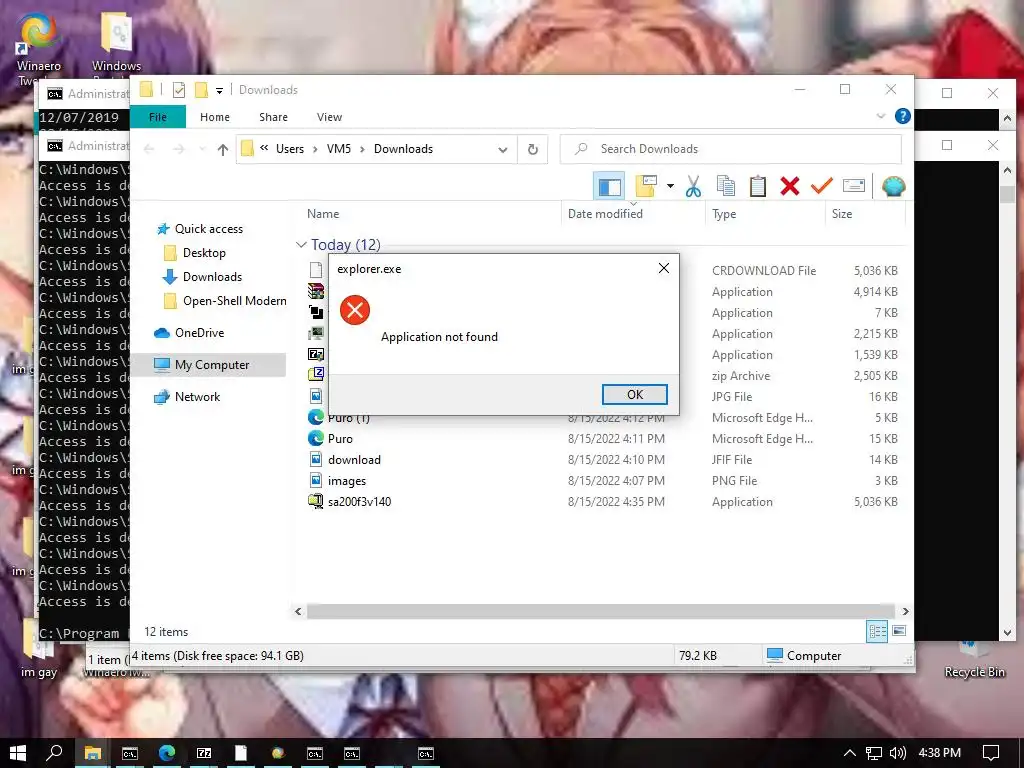Click the Edge icon beside Puro

[x=316, y=438]
